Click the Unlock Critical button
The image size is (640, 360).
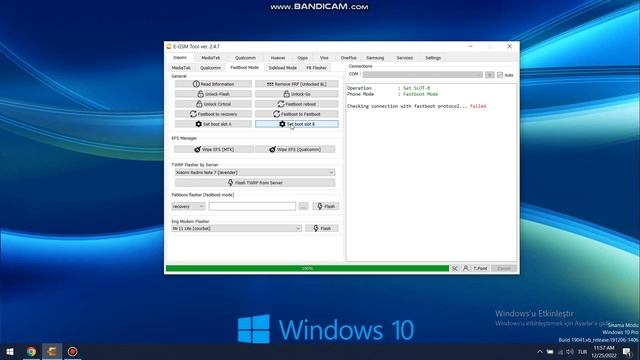[213, 104]
